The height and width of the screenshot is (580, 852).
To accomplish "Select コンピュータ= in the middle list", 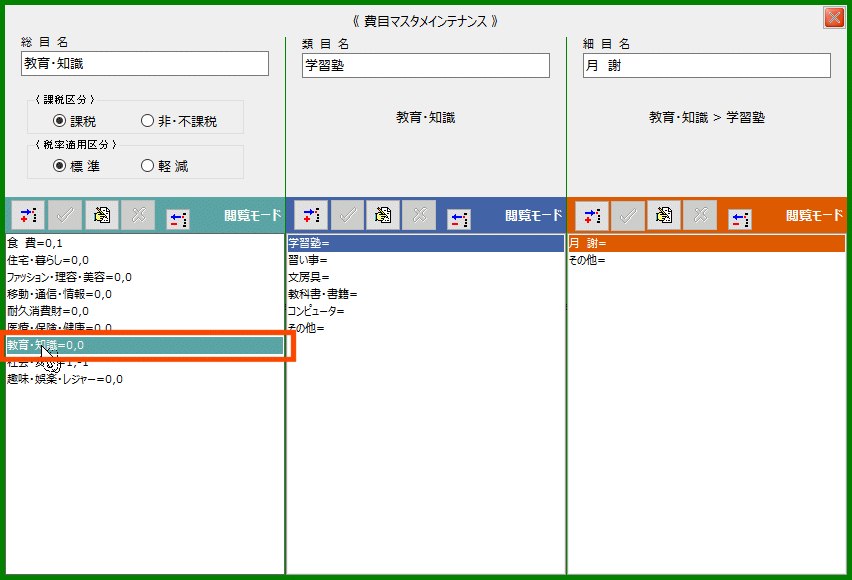I will click(x=426, y=311).
